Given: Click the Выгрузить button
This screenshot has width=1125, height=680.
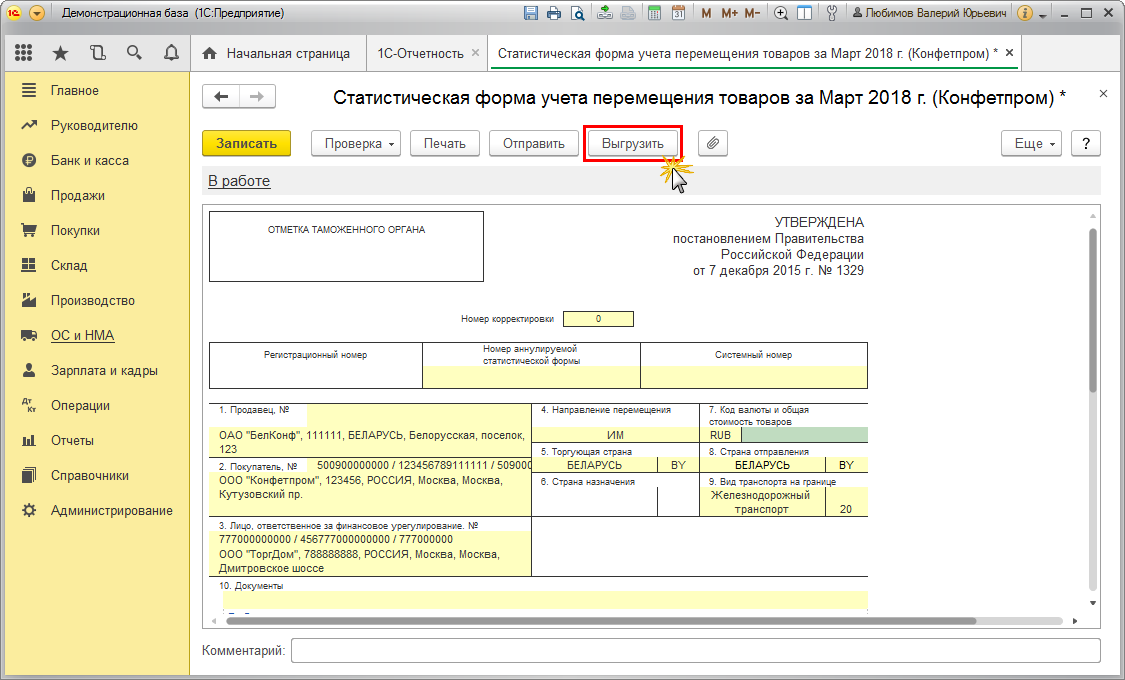Looking at the screenshot, I should point(633,143).
